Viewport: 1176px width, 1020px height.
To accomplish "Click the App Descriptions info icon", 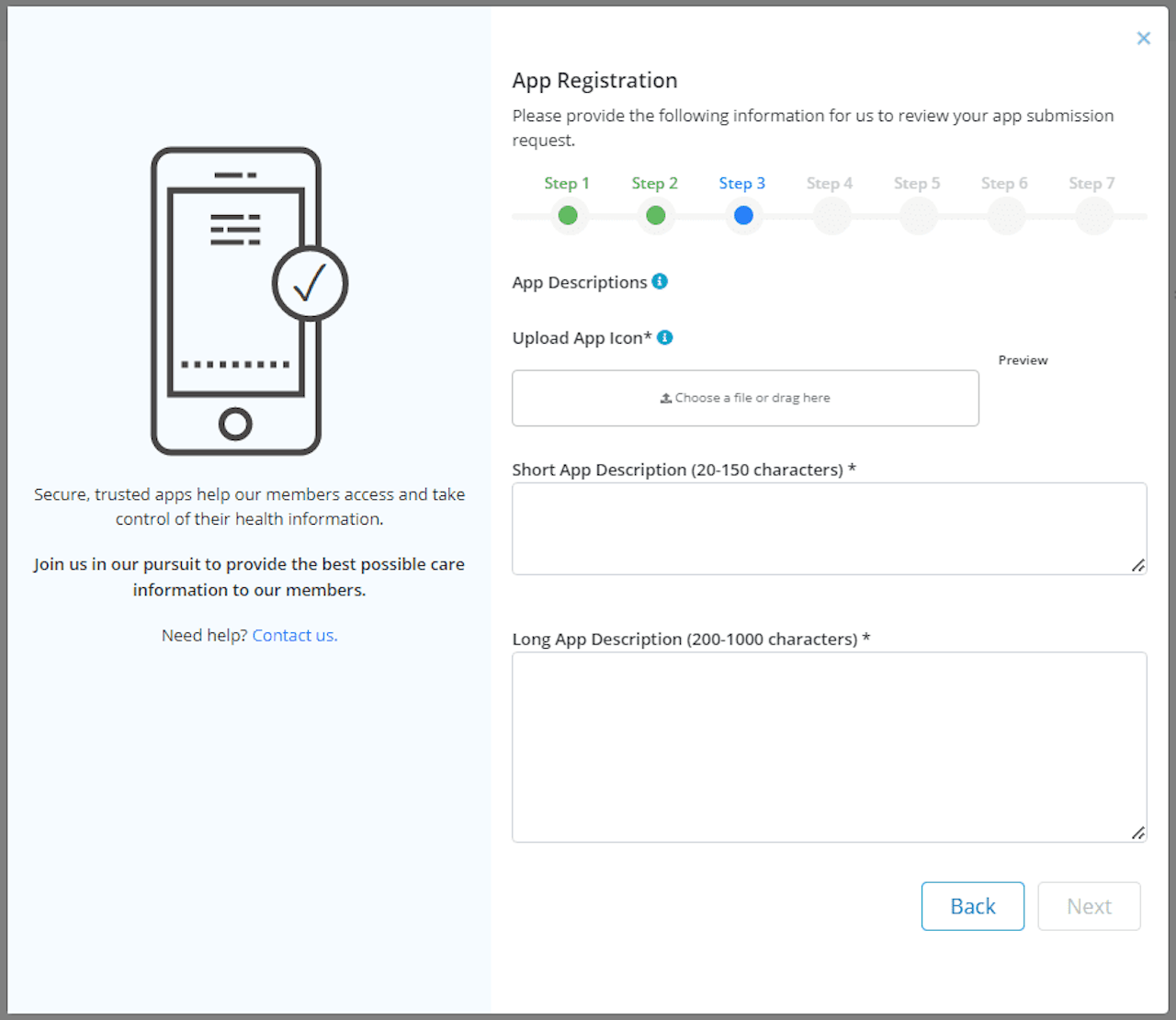I will (x=660, y=281).
